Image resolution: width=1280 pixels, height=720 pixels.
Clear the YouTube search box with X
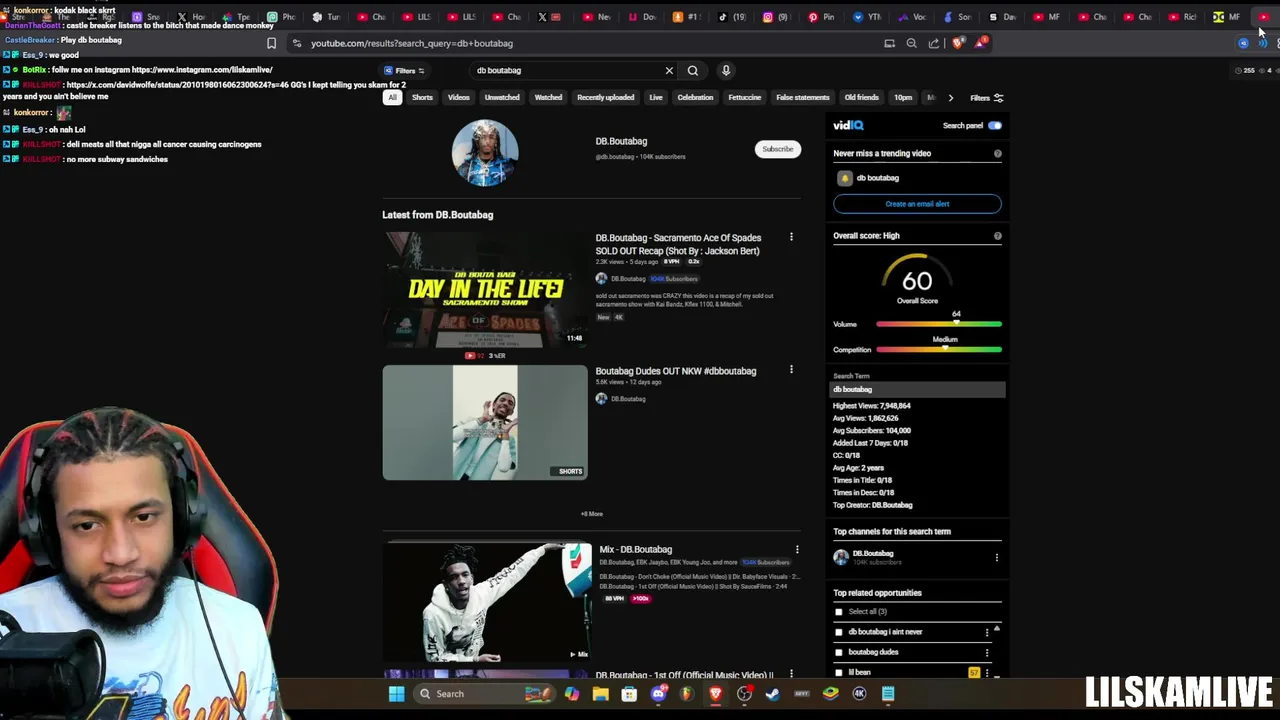coord(669,70)
